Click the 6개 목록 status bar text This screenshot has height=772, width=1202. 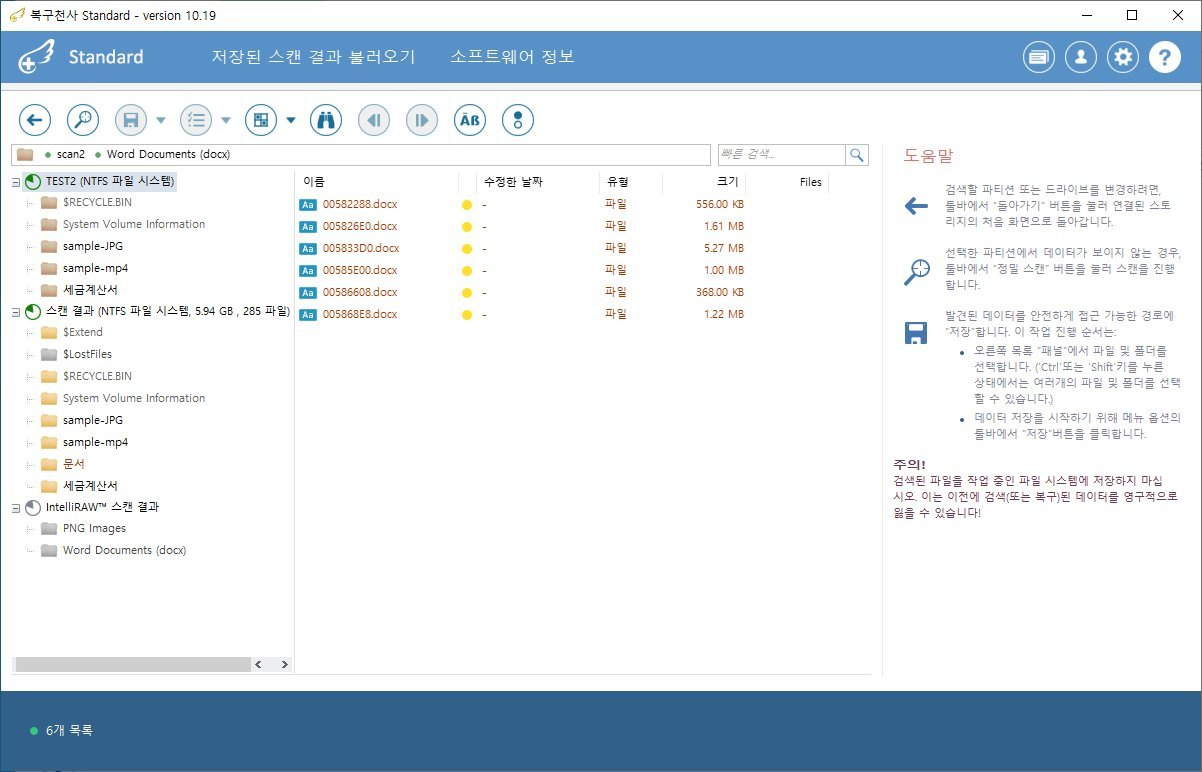coord(69,731)
